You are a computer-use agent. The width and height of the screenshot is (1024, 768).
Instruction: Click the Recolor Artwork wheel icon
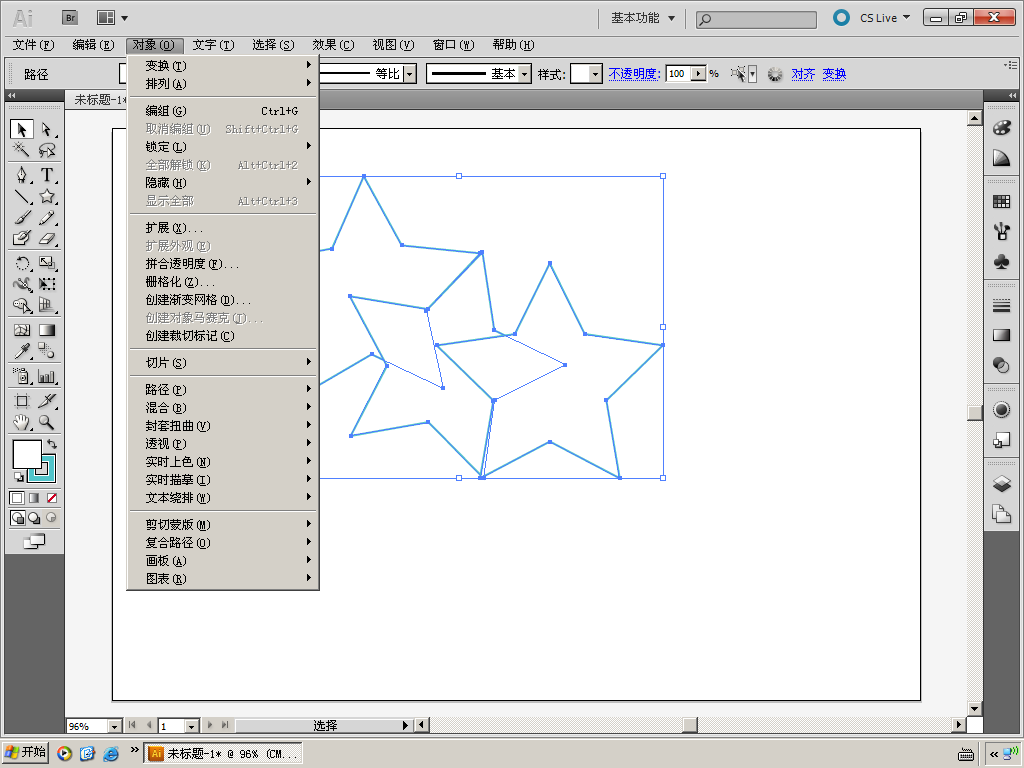[x=775, y=74]
